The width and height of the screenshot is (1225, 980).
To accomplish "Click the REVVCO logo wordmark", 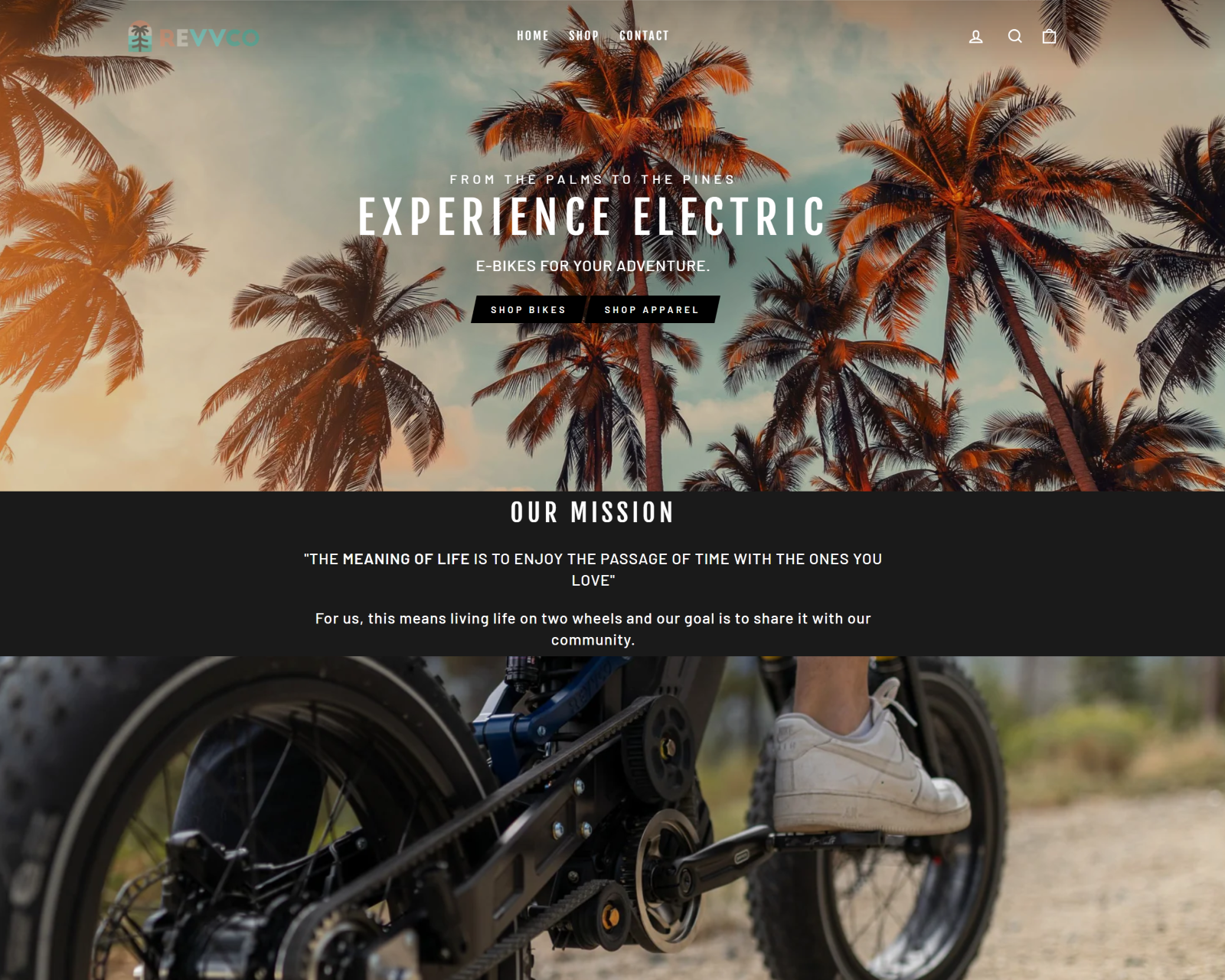I will tap(209, 38).
